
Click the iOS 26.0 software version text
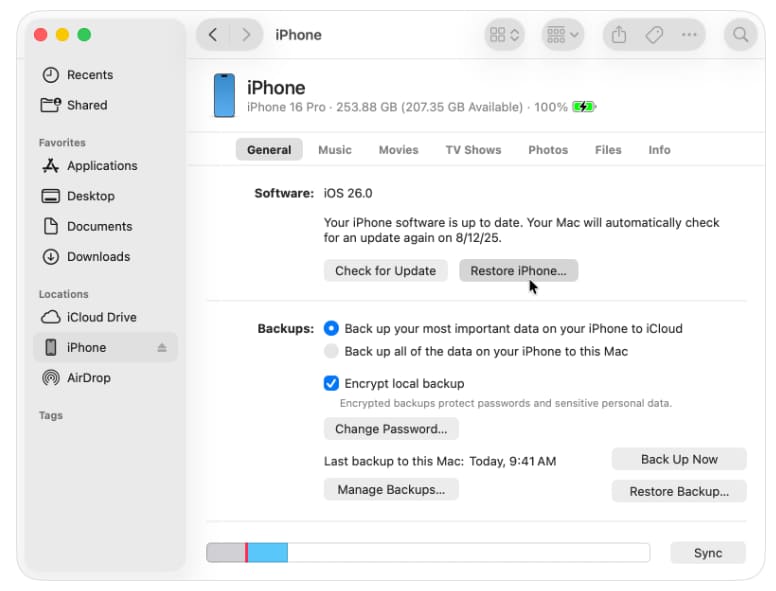pos(348,193)
